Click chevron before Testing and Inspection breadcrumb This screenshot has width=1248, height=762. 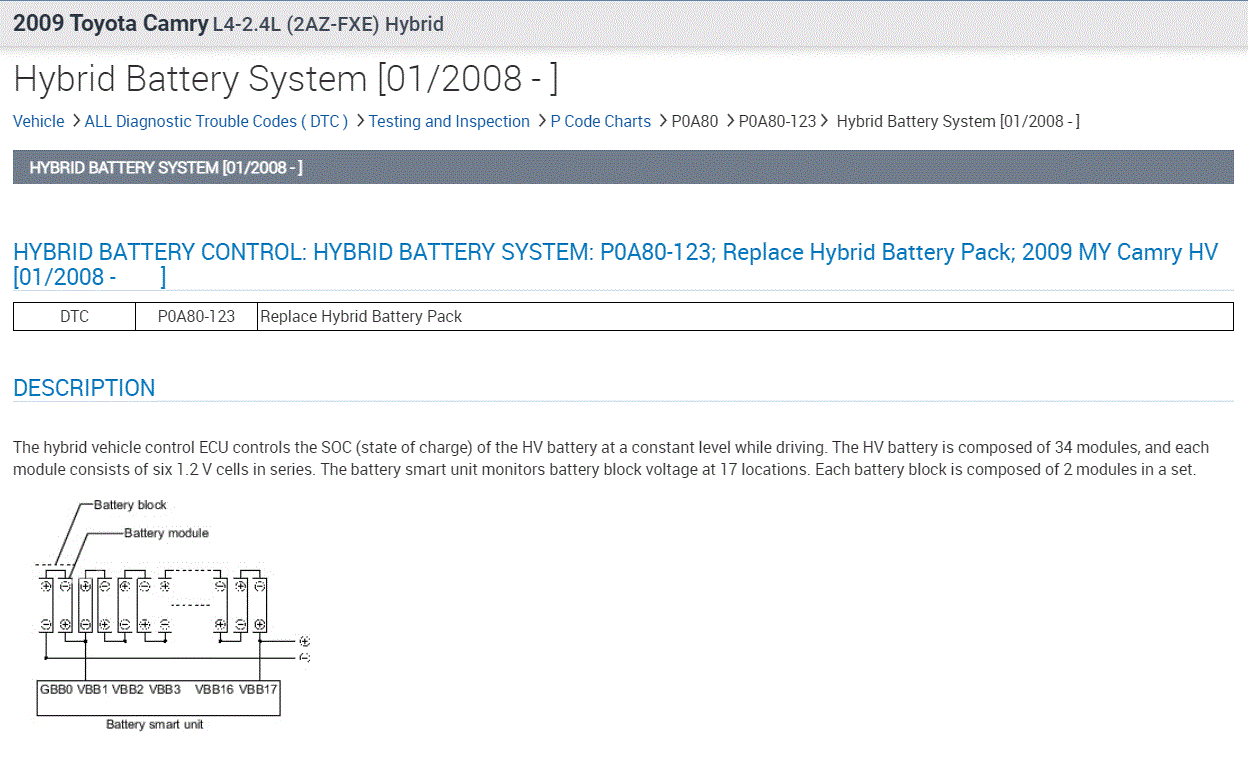[x=360, y=121]
